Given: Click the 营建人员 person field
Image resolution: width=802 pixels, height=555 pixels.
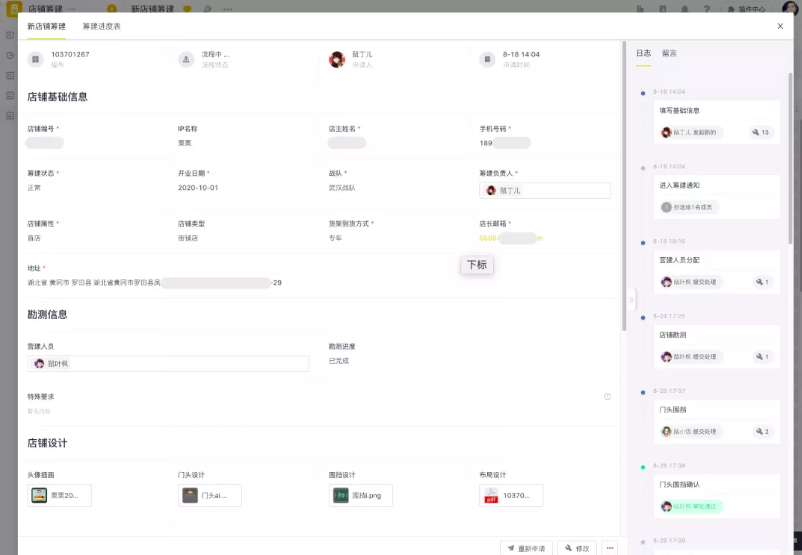Looking at the screenshot, I should 168,364.
